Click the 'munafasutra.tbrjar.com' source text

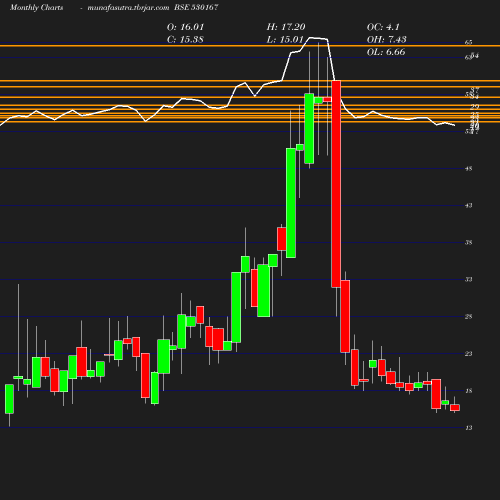tap(128, 7)
